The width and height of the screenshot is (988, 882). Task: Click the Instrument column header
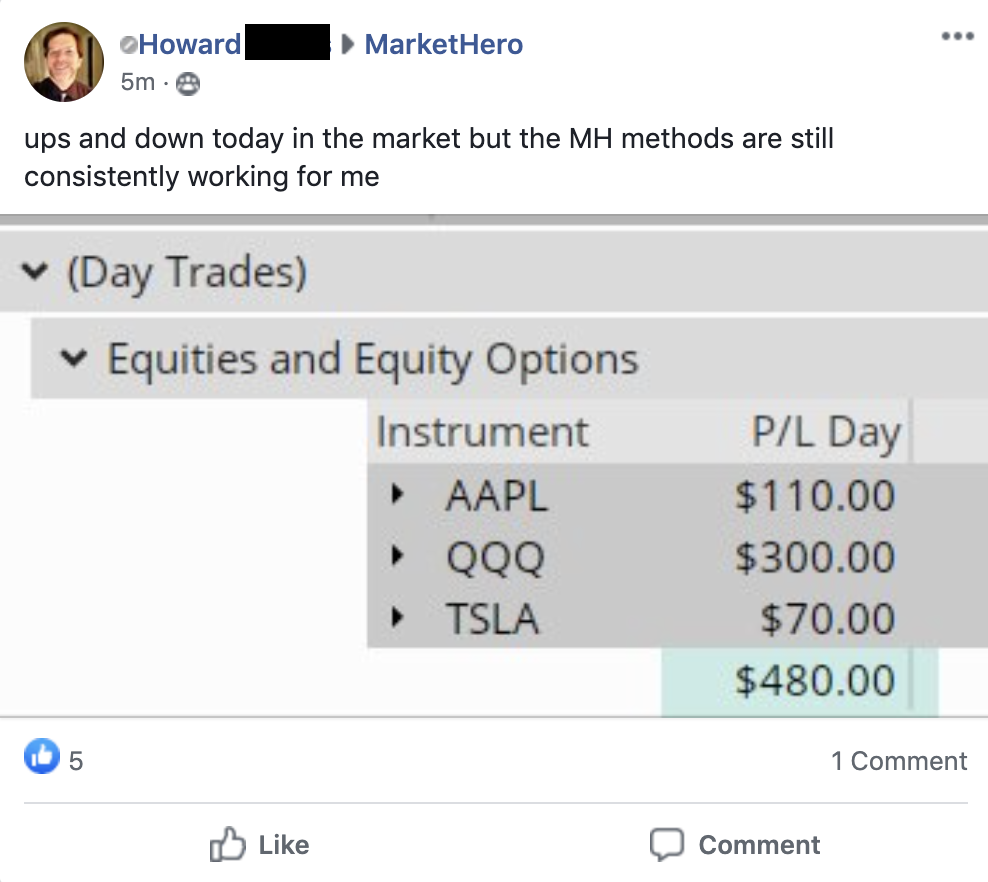tap(482, 433)
